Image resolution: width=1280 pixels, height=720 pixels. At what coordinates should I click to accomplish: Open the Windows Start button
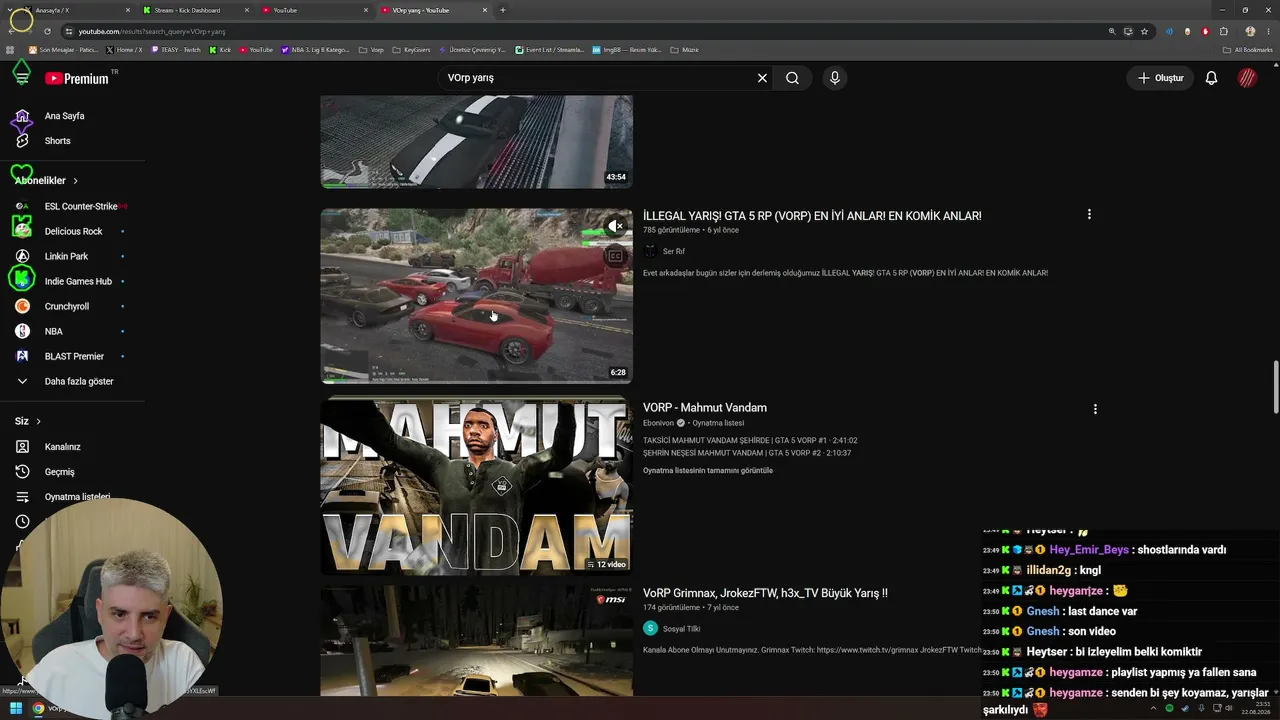pos(15,708)
